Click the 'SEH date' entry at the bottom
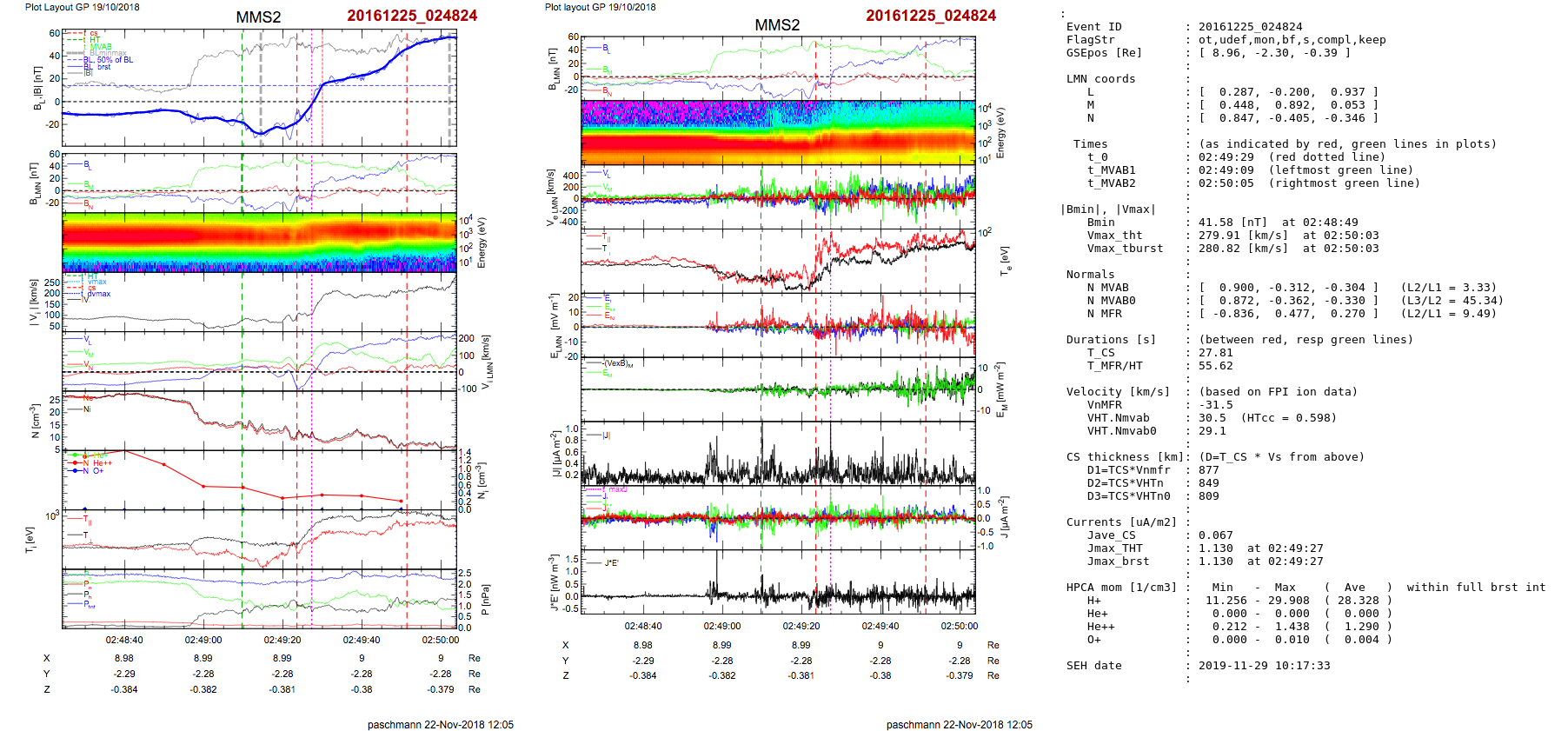 (1093, 666)
